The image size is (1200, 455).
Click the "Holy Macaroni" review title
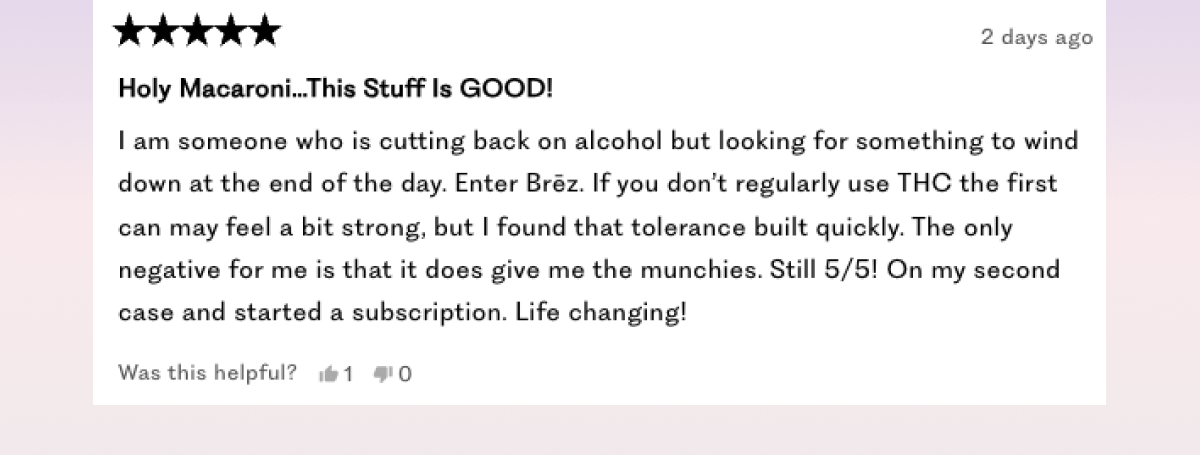tap(336, 89)
